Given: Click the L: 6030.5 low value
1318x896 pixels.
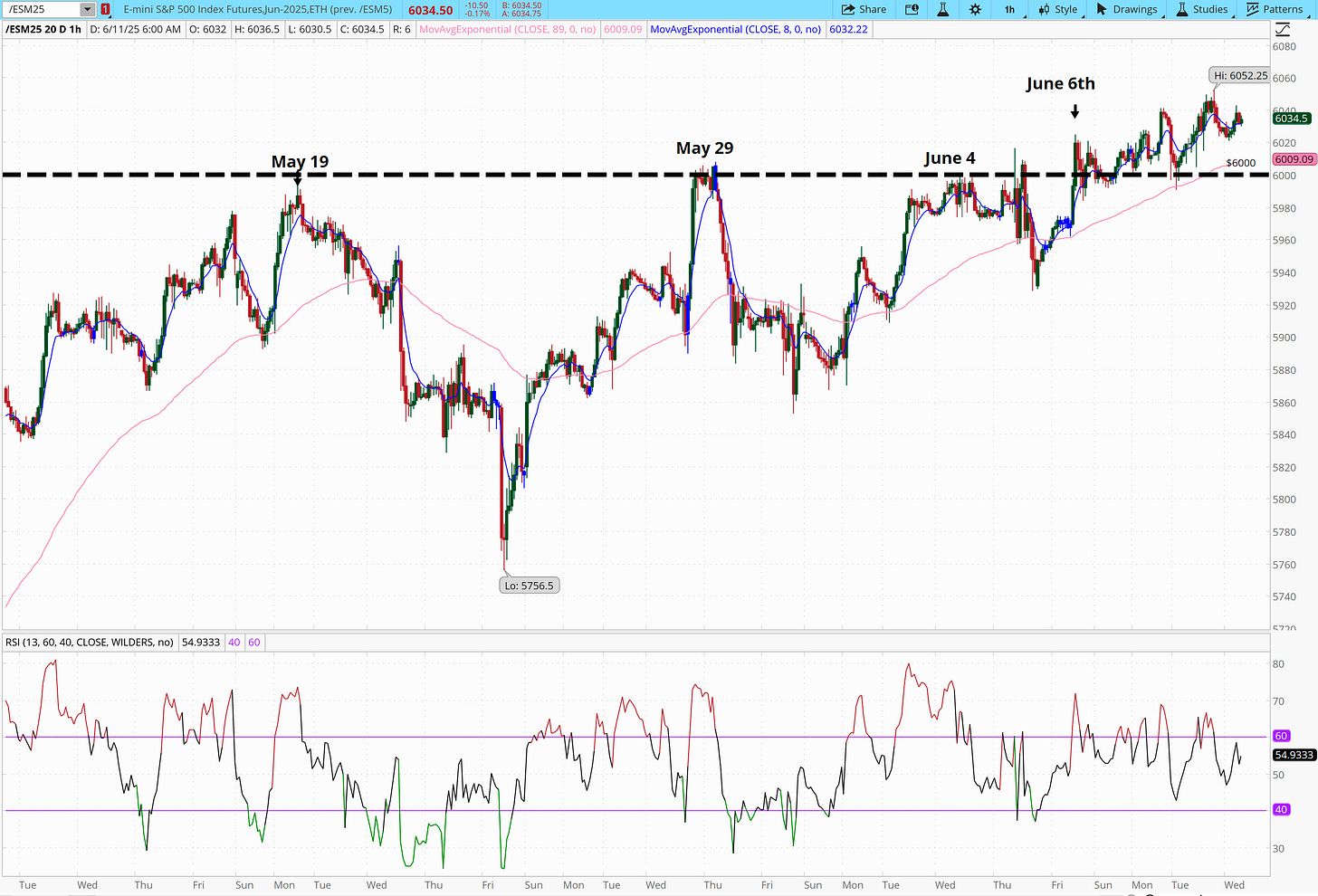Looking at the screenshot, I should (310, 29).
